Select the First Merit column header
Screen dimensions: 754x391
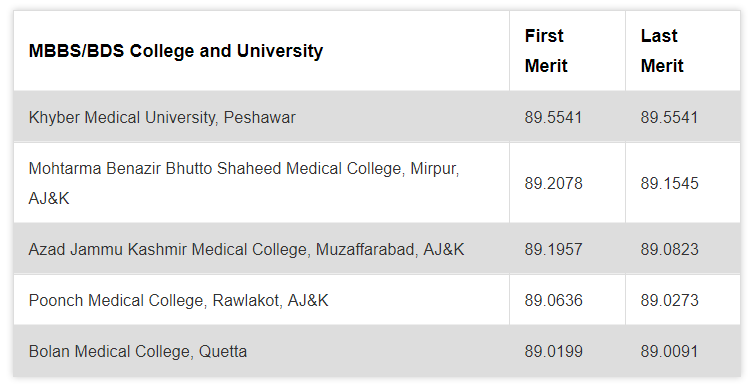(x=546, y=50)
